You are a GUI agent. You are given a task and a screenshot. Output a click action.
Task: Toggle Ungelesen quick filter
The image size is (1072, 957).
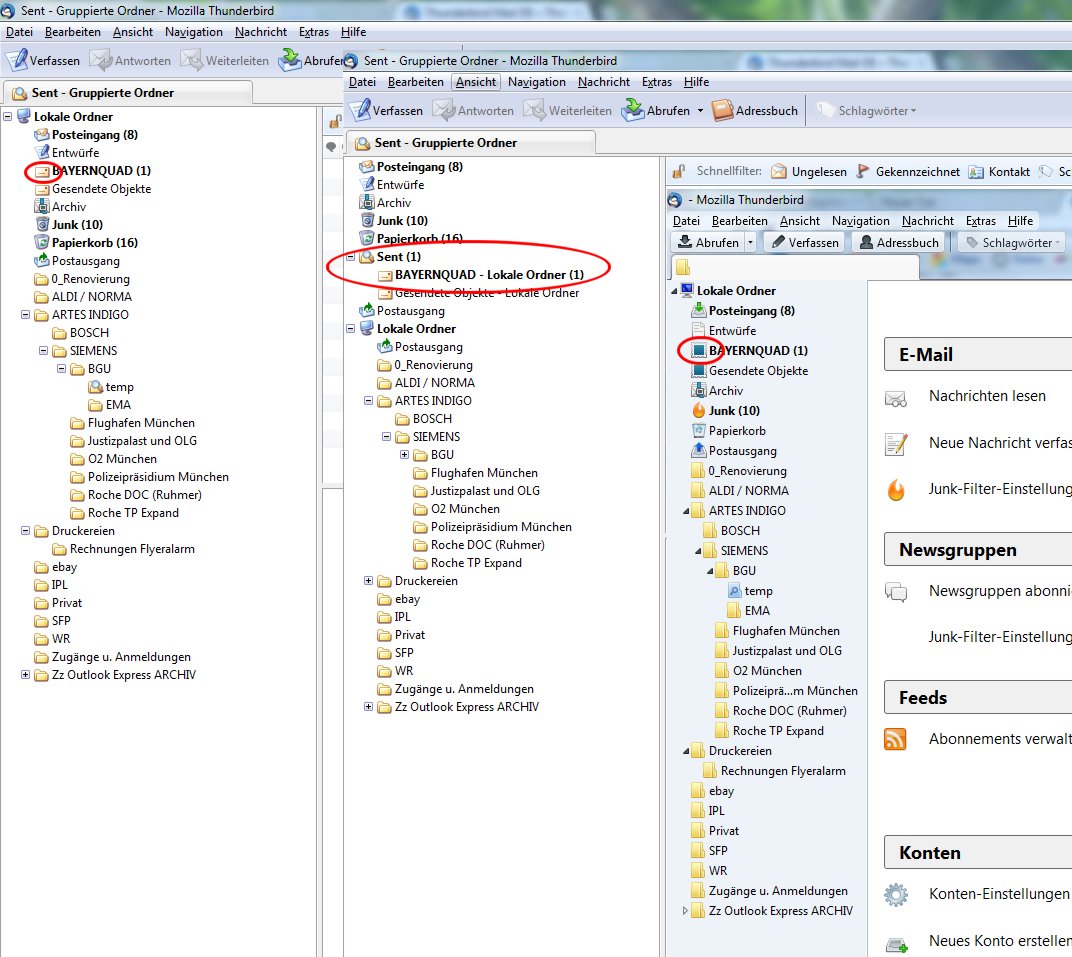coord(809,172)
